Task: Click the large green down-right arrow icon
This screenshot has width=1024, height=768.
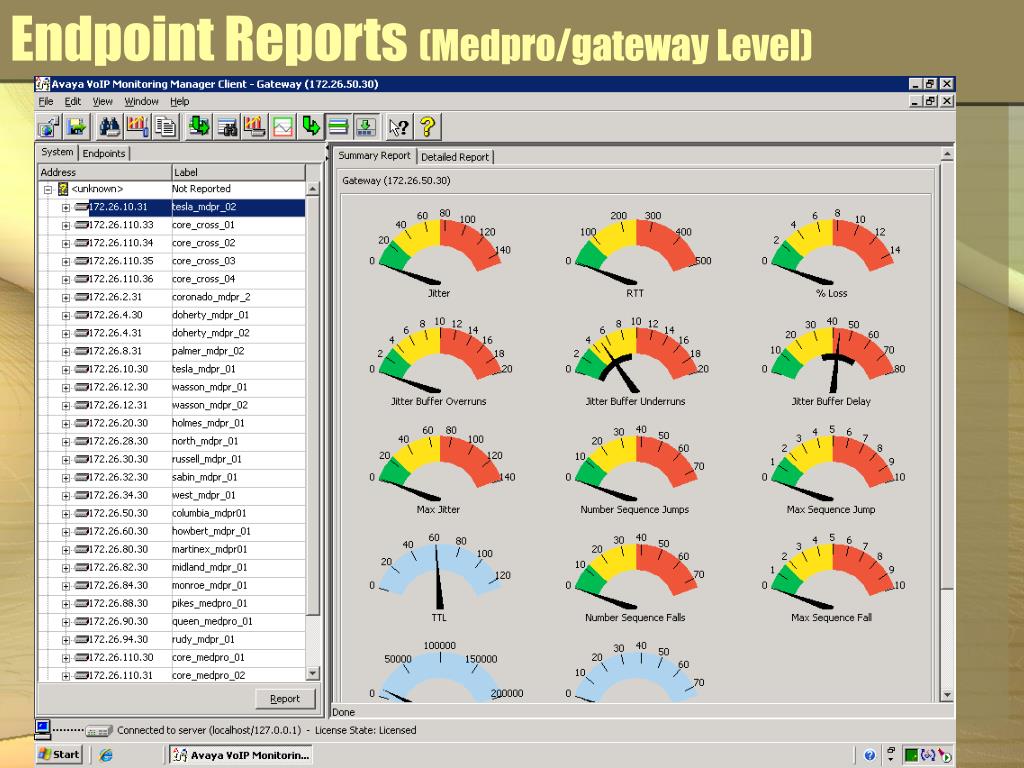Action: tap(311, 127)
